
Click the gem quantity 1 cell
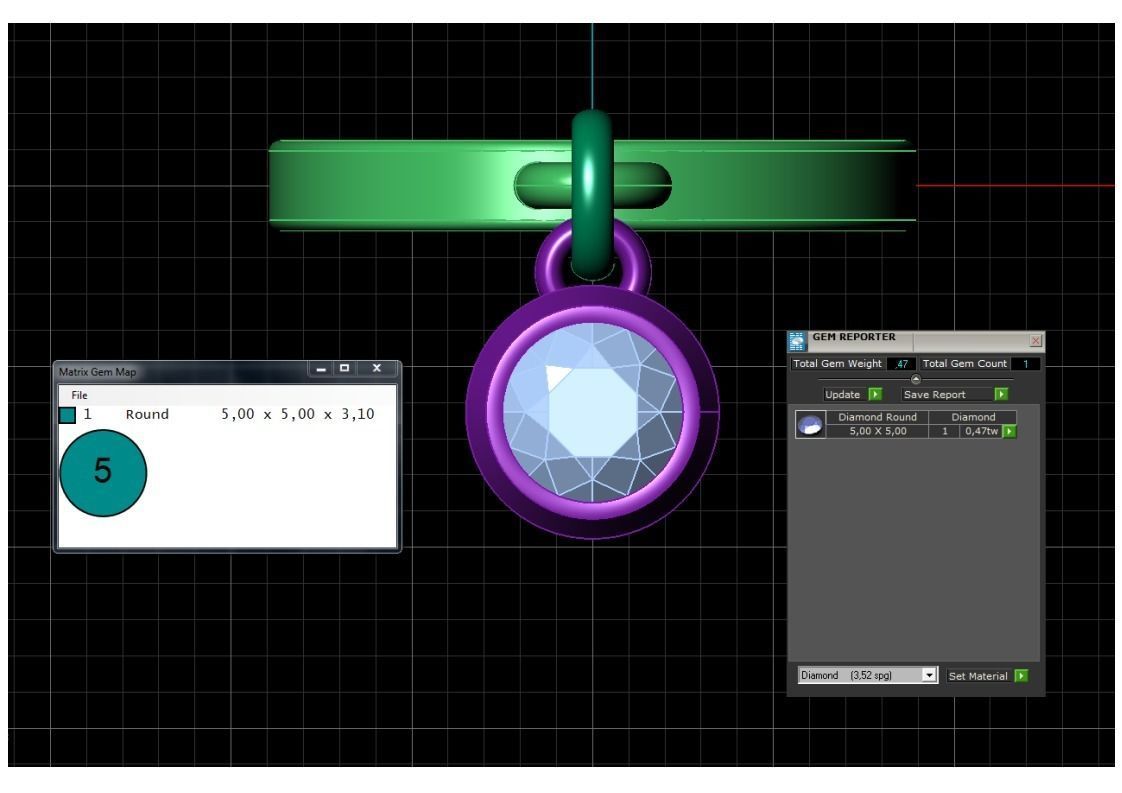coord(945,431)
